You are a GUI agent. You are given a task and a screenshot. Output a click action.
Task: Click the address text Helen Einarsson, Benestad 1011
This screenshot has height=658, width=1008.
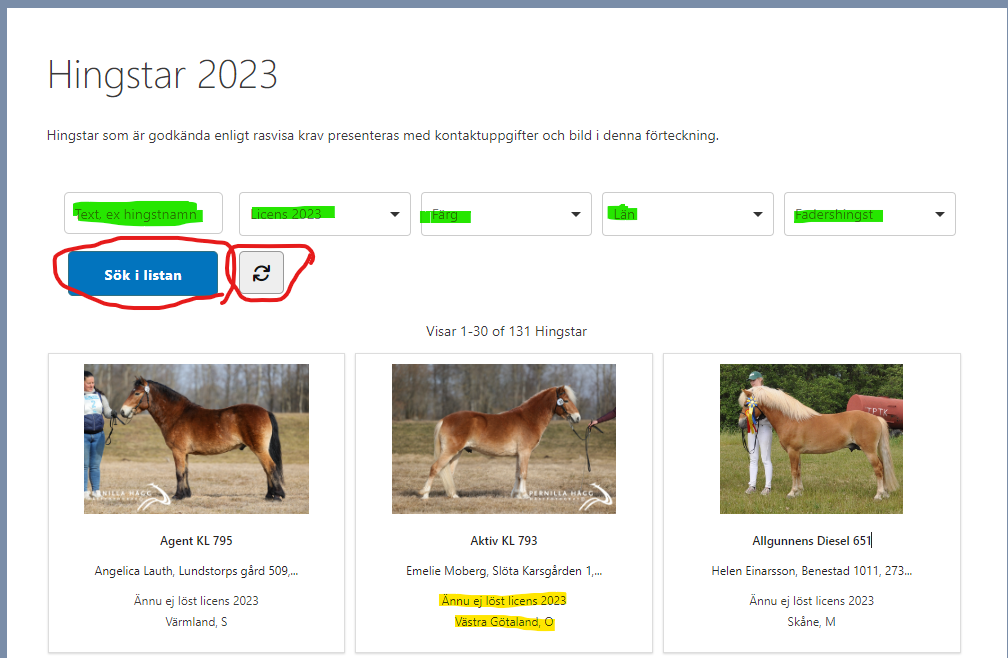point(811,571)
